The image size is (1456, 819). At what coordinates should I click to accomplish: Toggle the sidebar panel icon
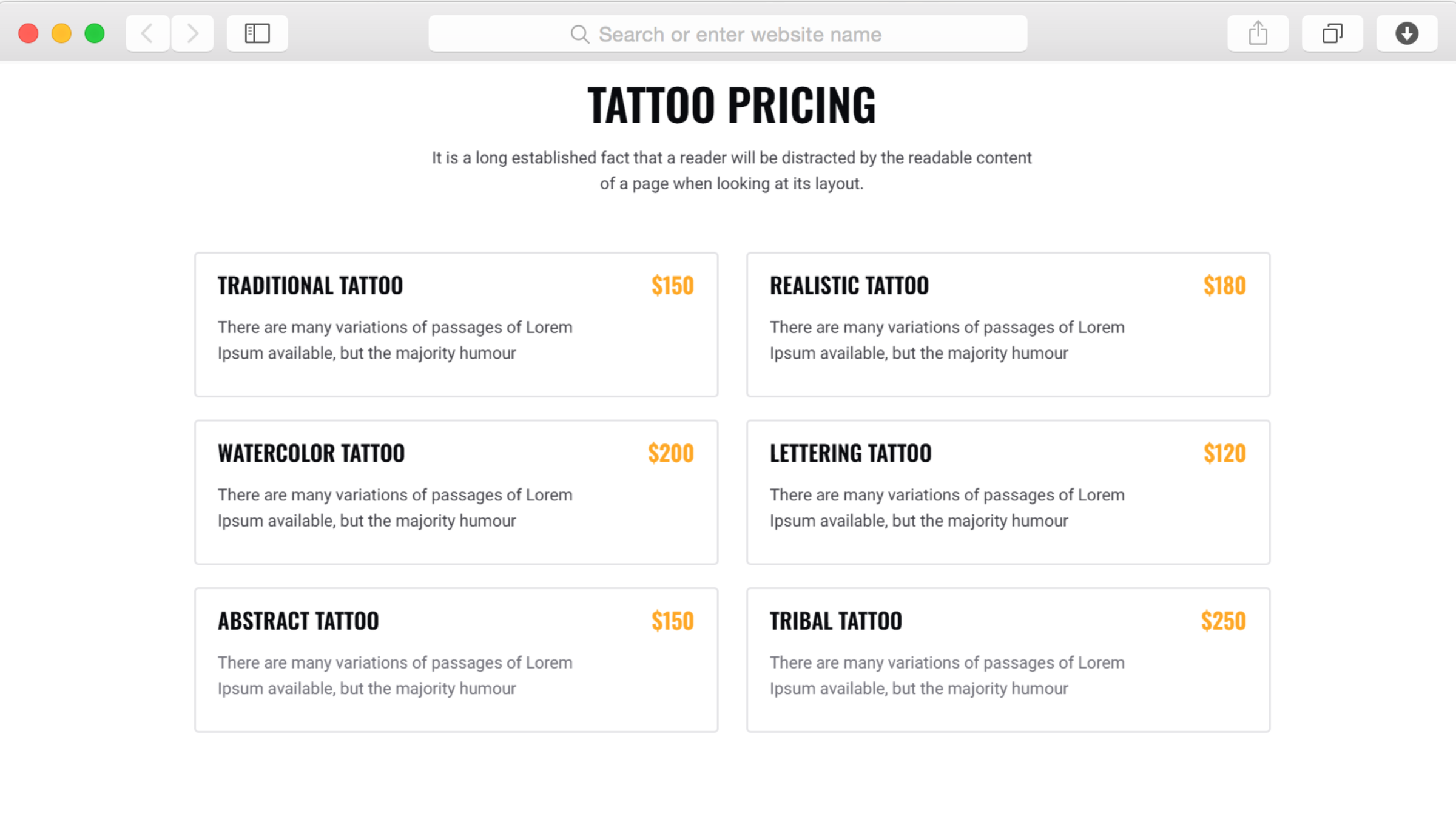(x=257, y=33)
